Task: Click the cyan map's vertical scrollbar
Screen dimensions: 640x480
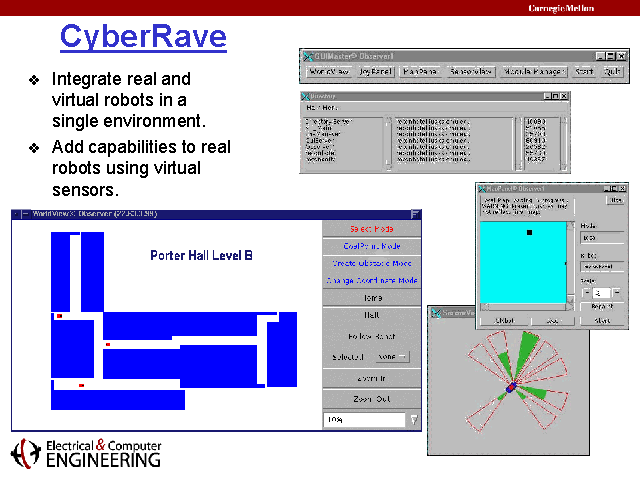Action: coord(570,263)
